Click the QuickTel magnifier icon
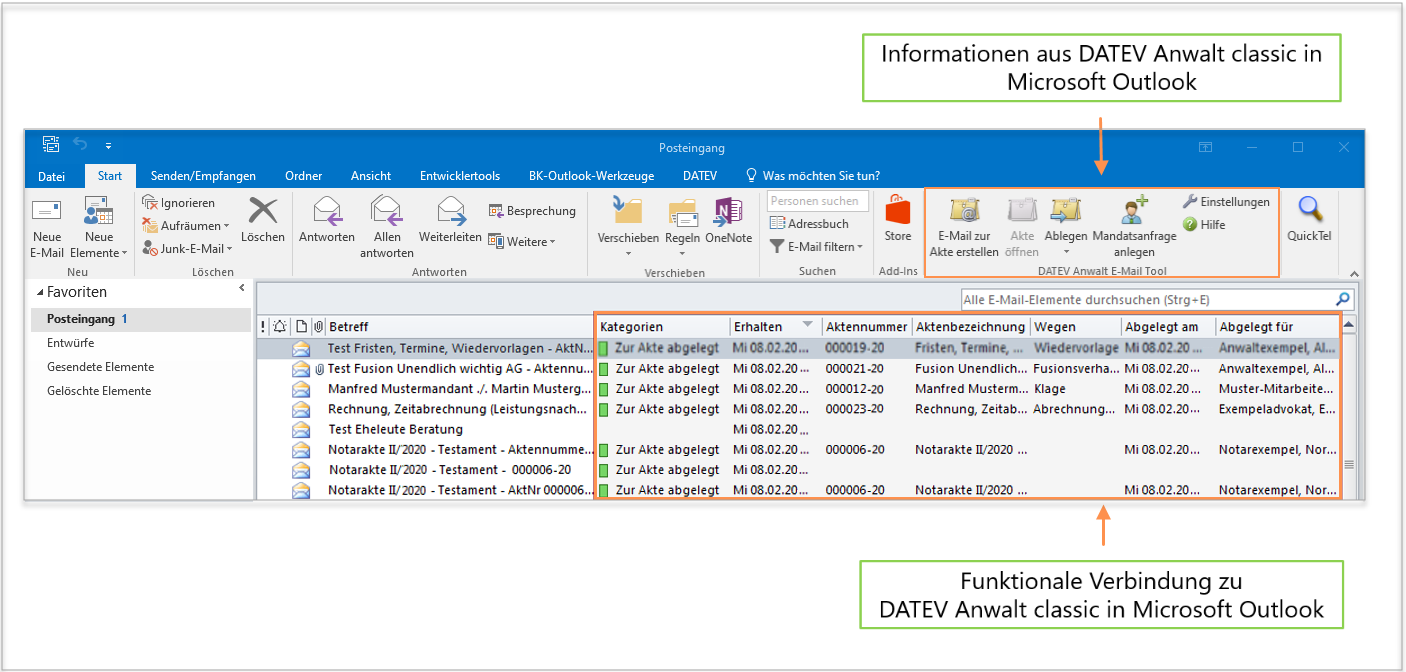 [x=1310, y=210]
